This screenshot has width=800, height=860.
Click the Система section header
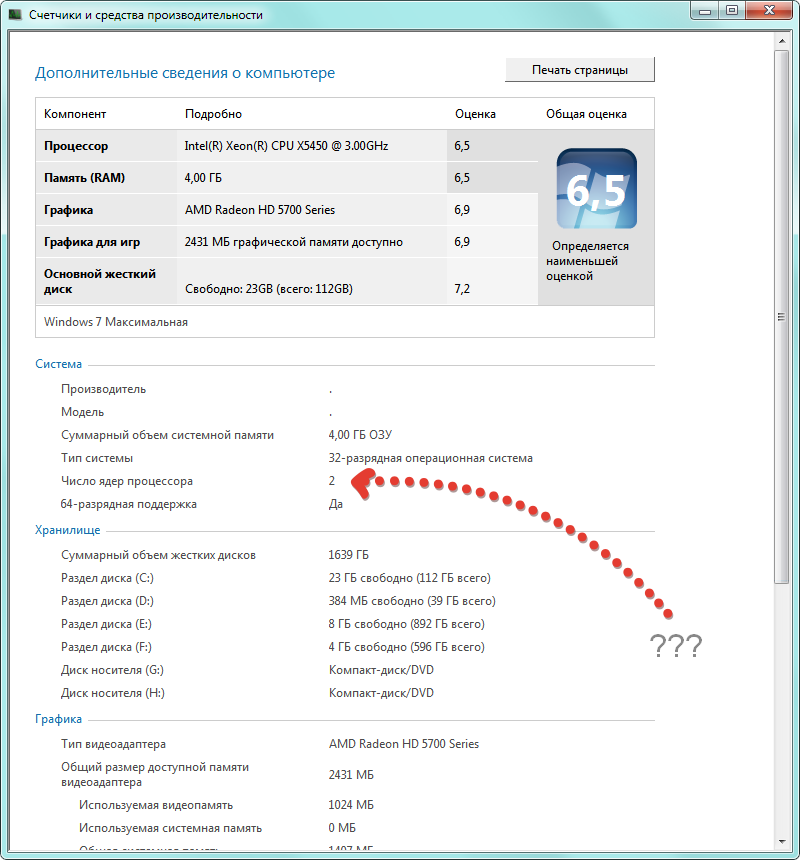pyautogui.click(x=59, y=364)
